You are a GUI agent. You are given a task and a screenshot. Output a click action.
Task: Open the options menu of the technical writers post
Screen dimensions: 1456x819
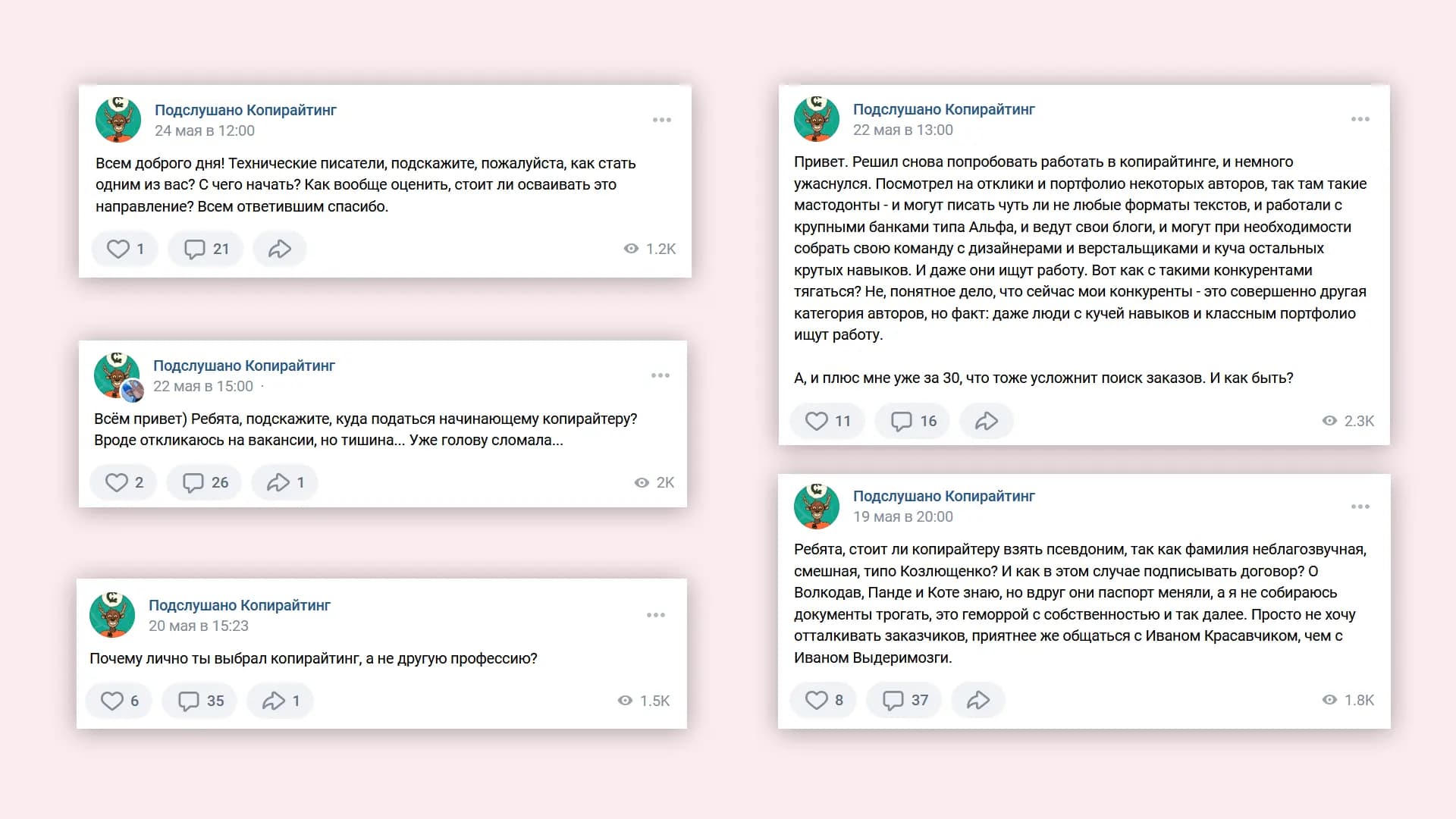tap(661, 119)
